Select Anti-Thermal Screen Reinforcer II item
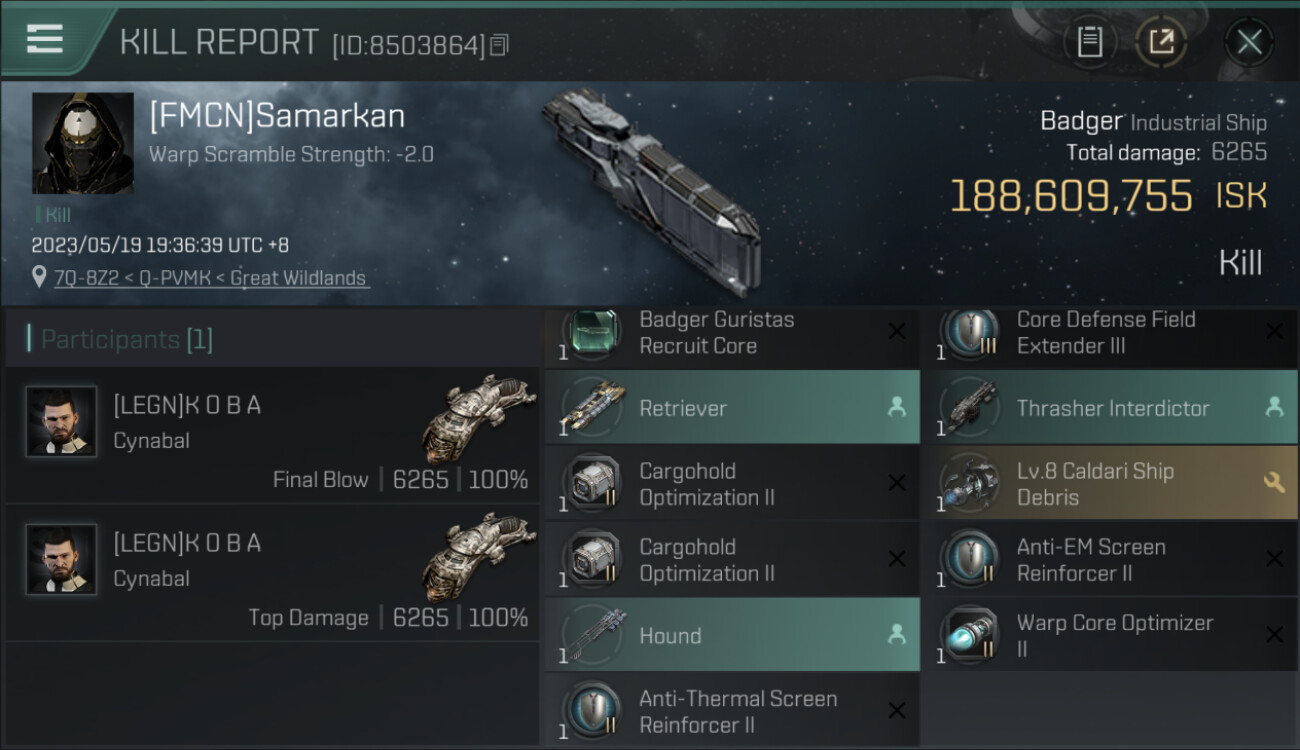Screen dimensions: 1300x750 pyautogui.click(x=732, y=710)
